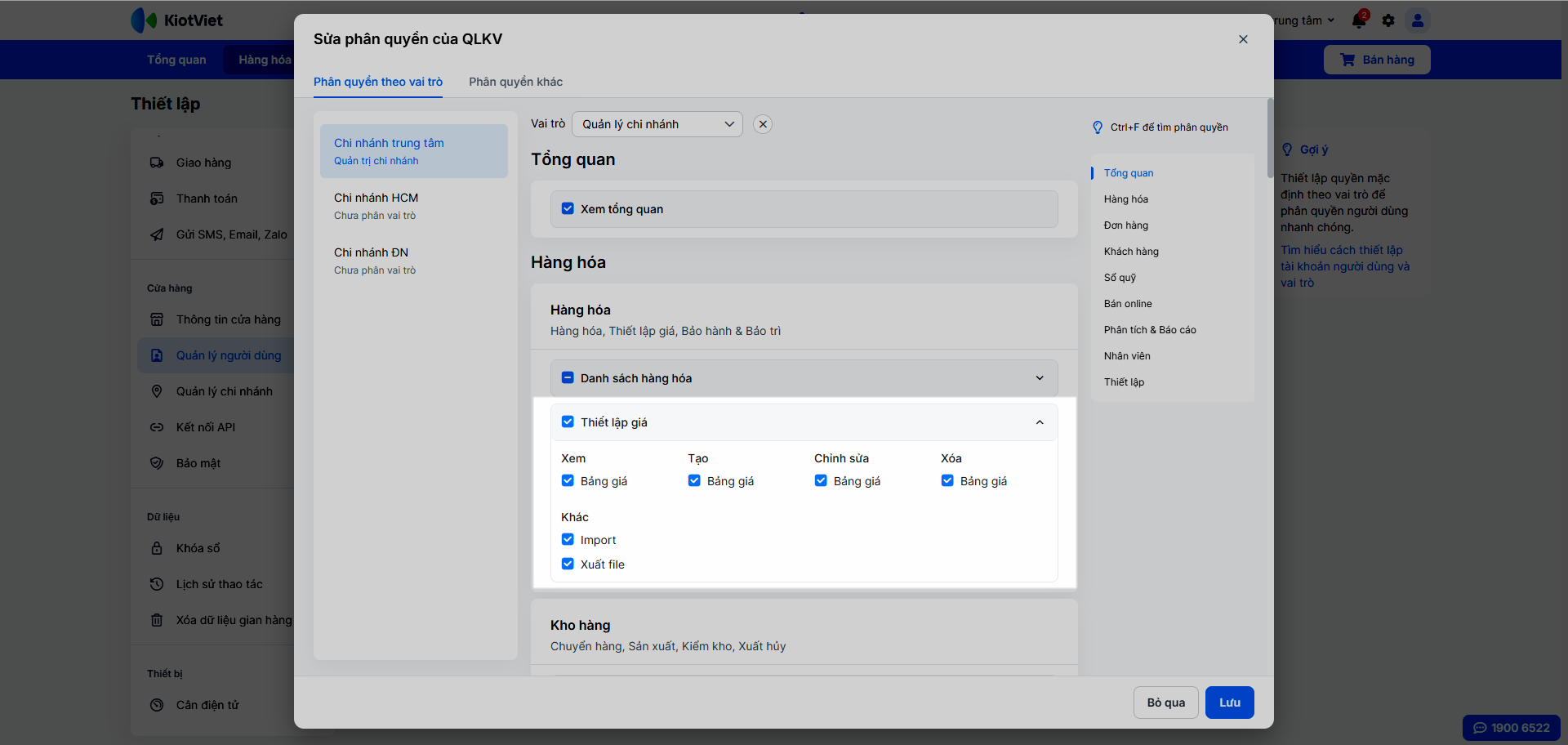Open the Vai trò role dropdown

(x=657, y=124)
